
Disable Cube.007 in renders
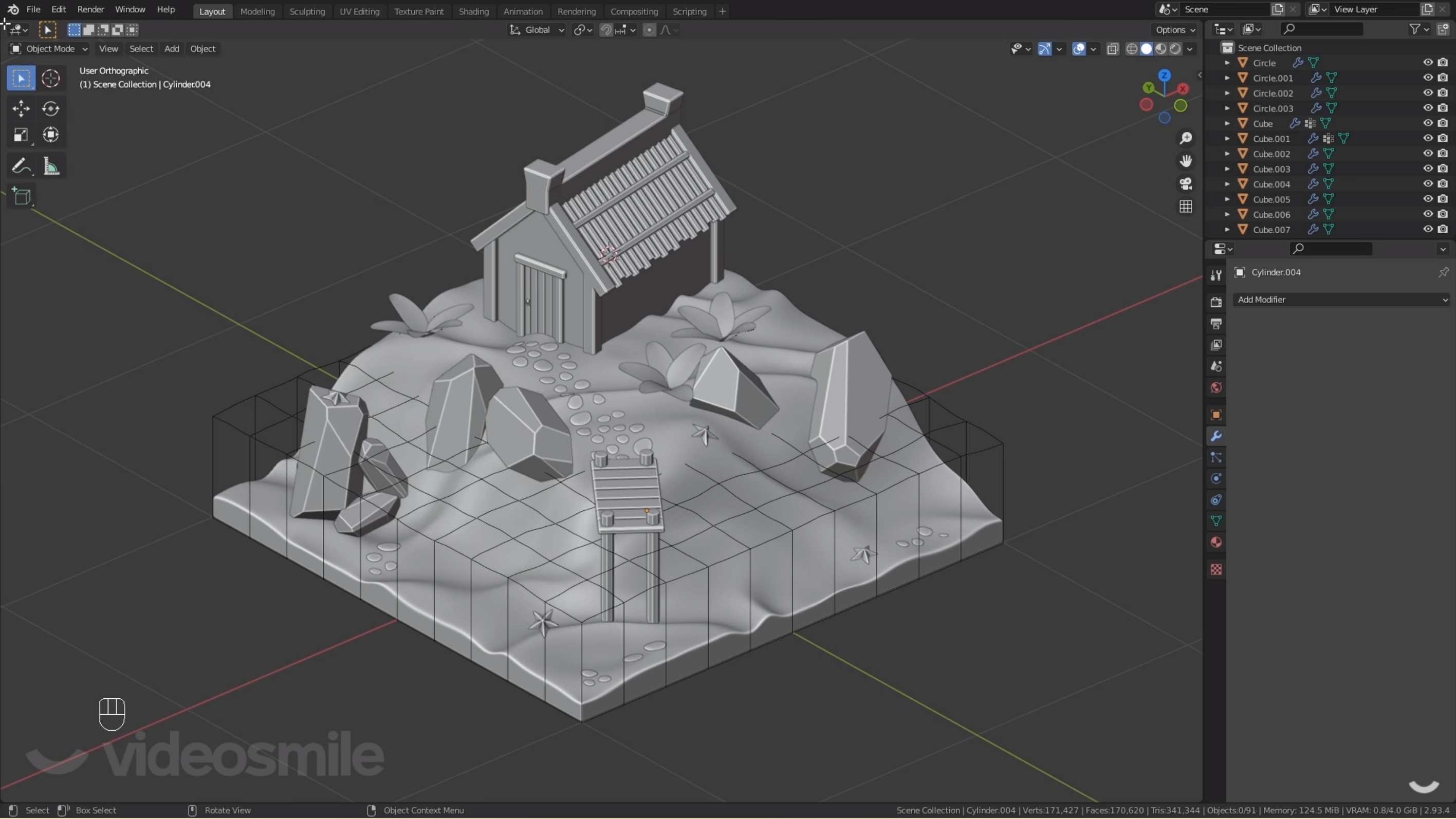pyautogui.click(x=1443, y=230)
